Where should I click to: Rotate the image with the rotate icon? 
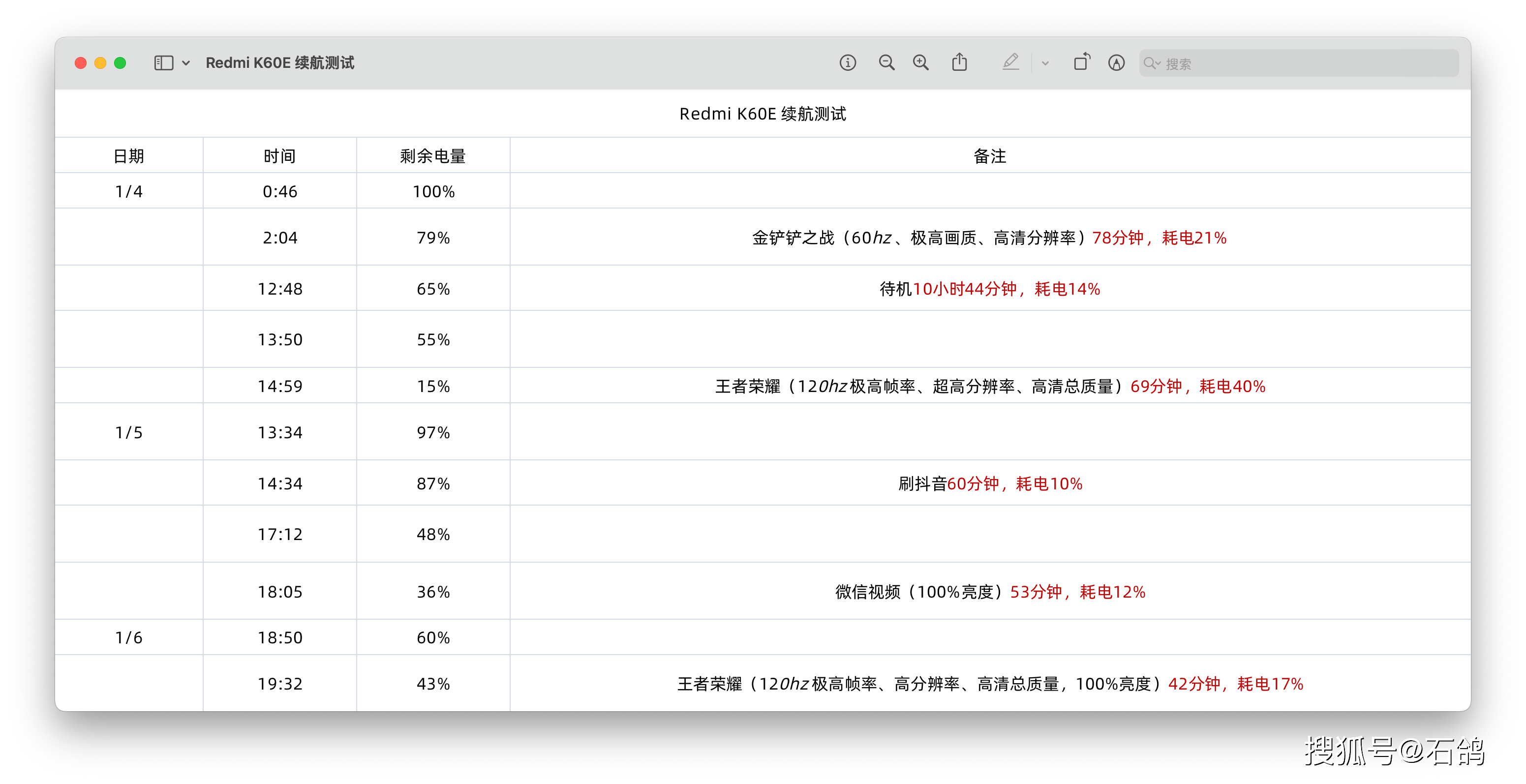(1082, 62)
